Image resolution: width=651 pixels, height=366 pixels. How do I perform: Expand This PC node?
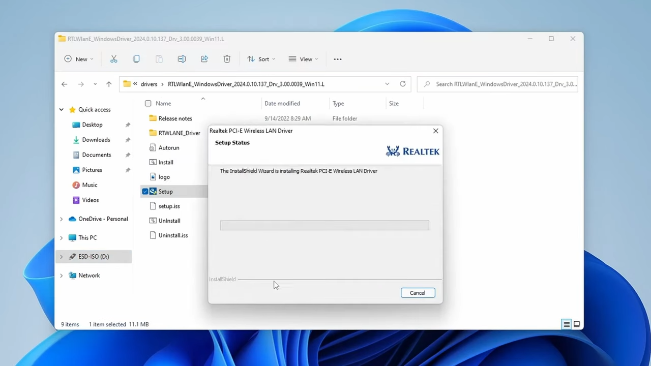pos(61,238)
